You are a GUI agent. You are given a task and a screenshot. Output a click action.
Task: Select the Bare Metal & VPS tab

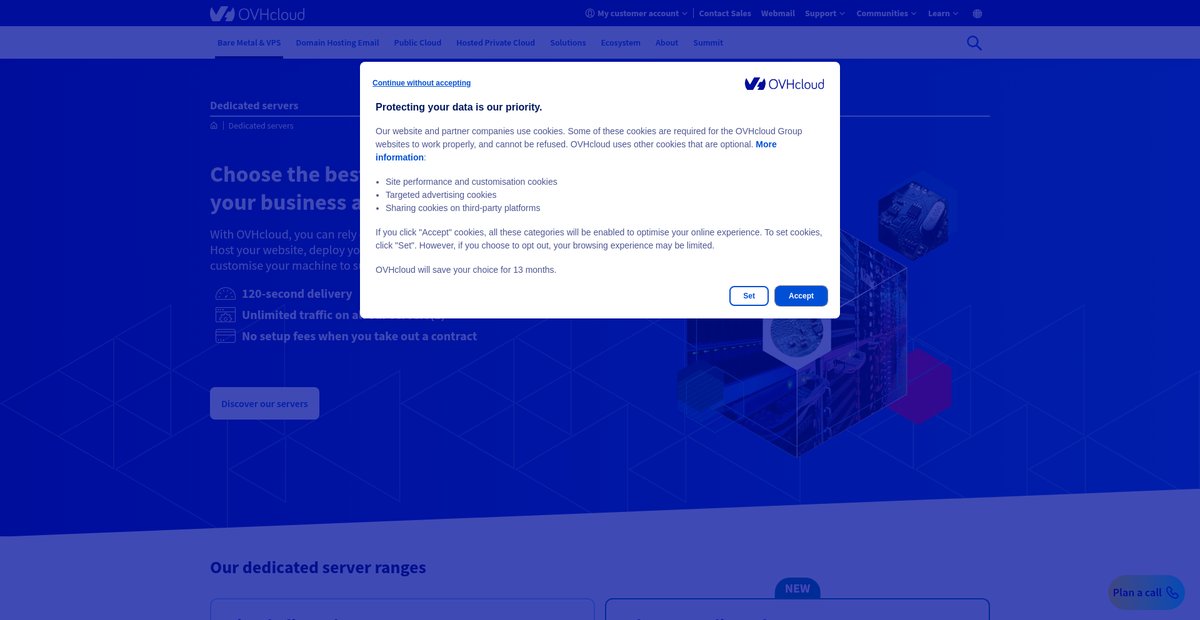pyautogui.click(x=249, y=43)
